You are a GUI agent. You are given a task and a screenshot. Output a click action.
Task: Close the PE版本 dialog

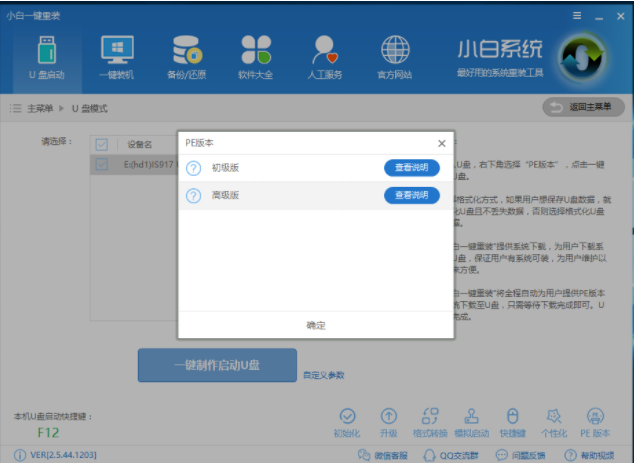point(441,144)
